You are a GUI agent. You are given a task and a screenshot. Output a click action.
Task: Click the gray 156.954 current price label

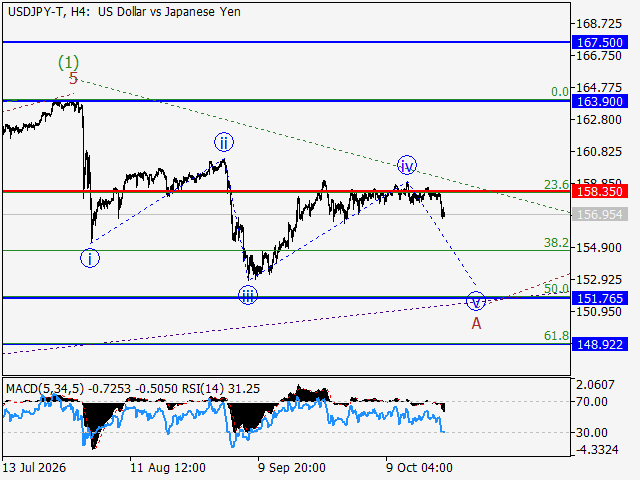tap(600, 214)
